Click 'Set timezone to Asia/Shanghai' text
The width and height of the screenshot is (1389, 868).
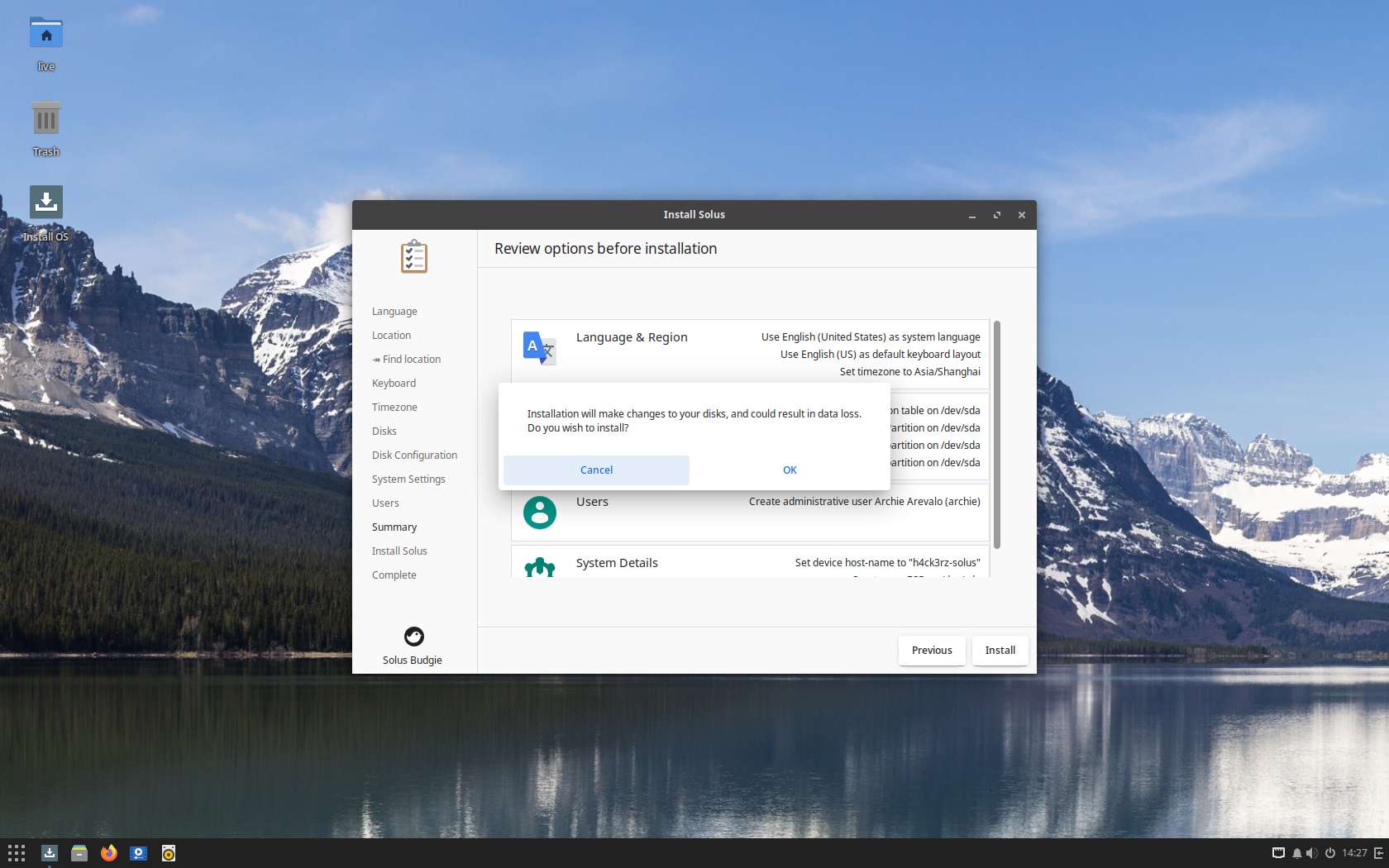[x=910, y=372]
